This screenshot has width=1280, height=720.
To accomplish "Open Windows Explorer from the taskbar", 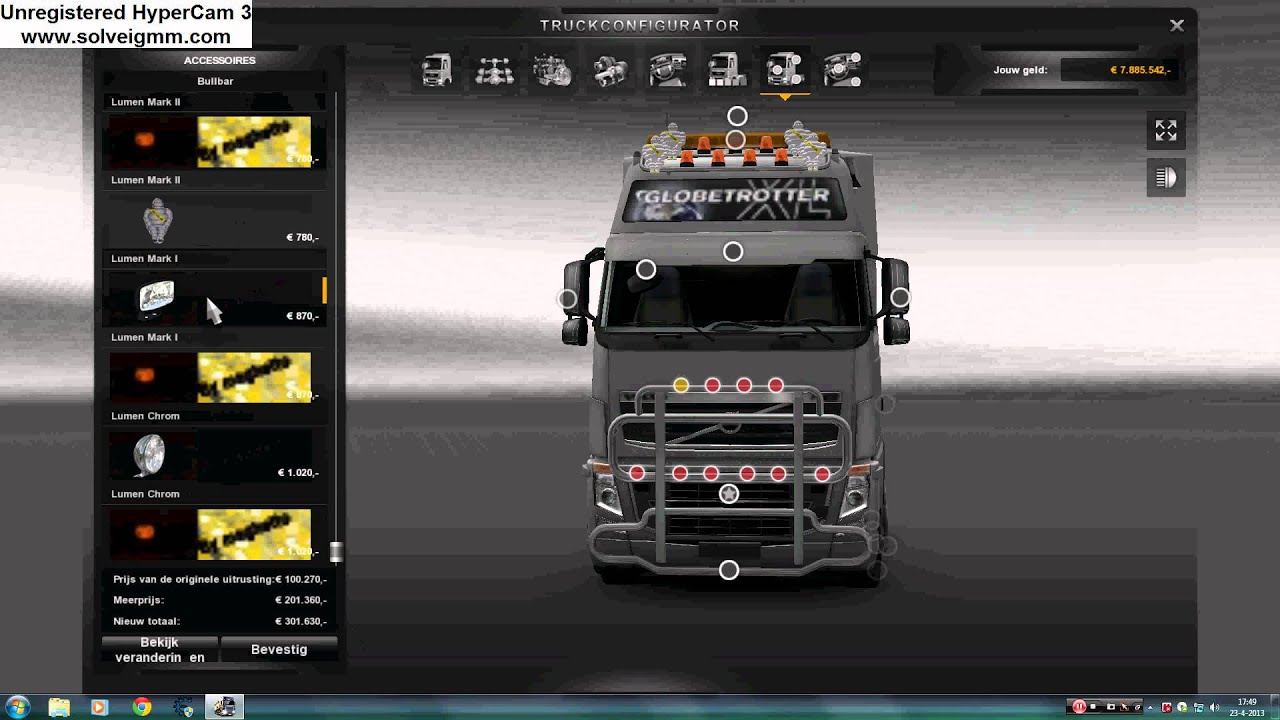I will point(59,707).
